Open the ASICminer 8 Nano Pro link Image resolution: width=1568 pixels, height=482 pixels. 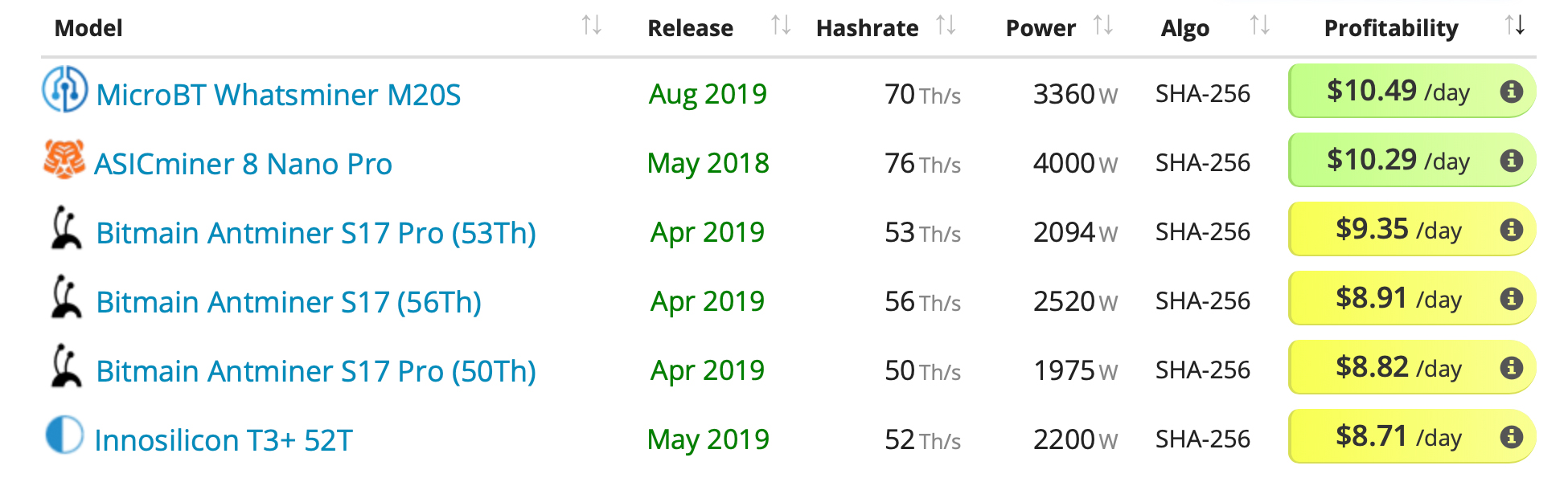pos(243,164)
